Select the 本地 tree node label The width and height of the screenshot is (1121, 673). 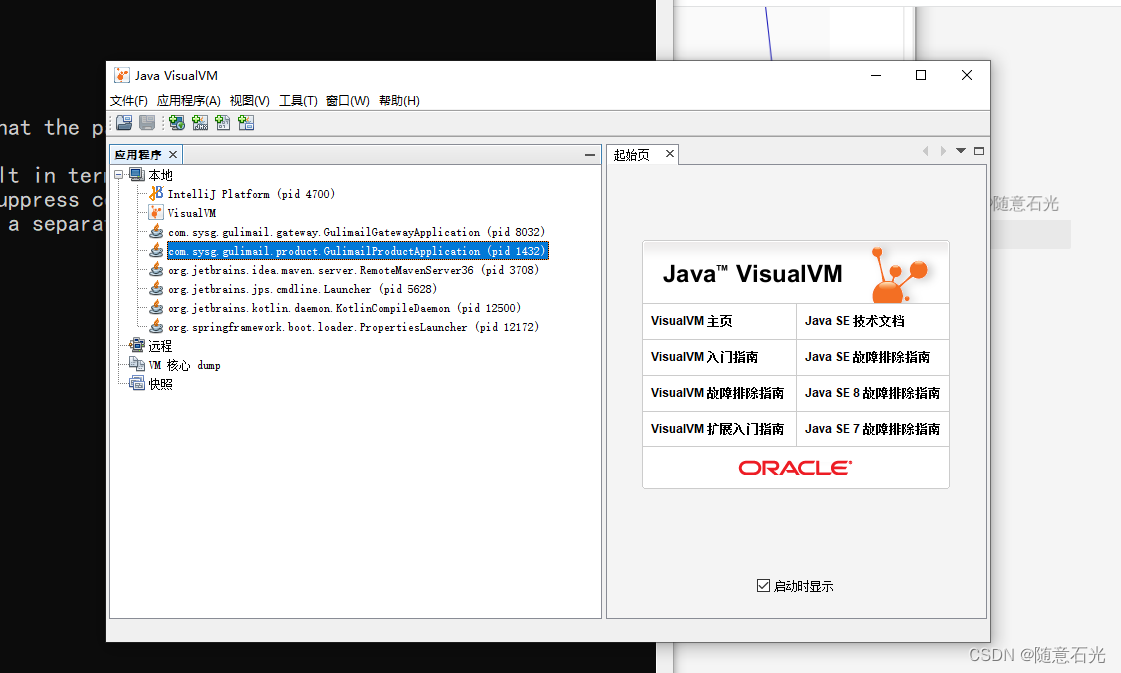click(160, 175)
